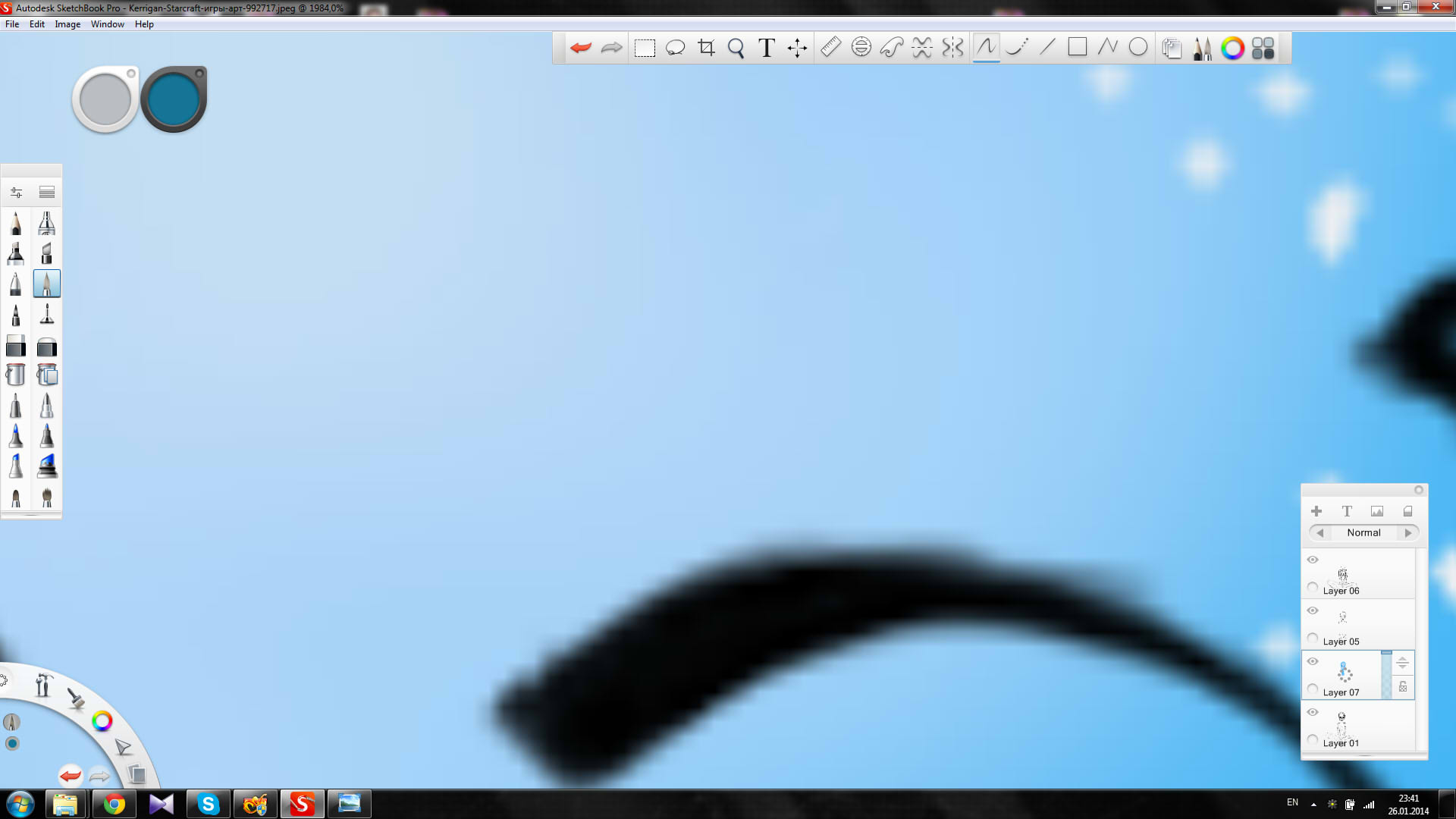Select the Text tool in top toolbar
The height and width of the screenshot is (819, 1456).
click(767, 48)
